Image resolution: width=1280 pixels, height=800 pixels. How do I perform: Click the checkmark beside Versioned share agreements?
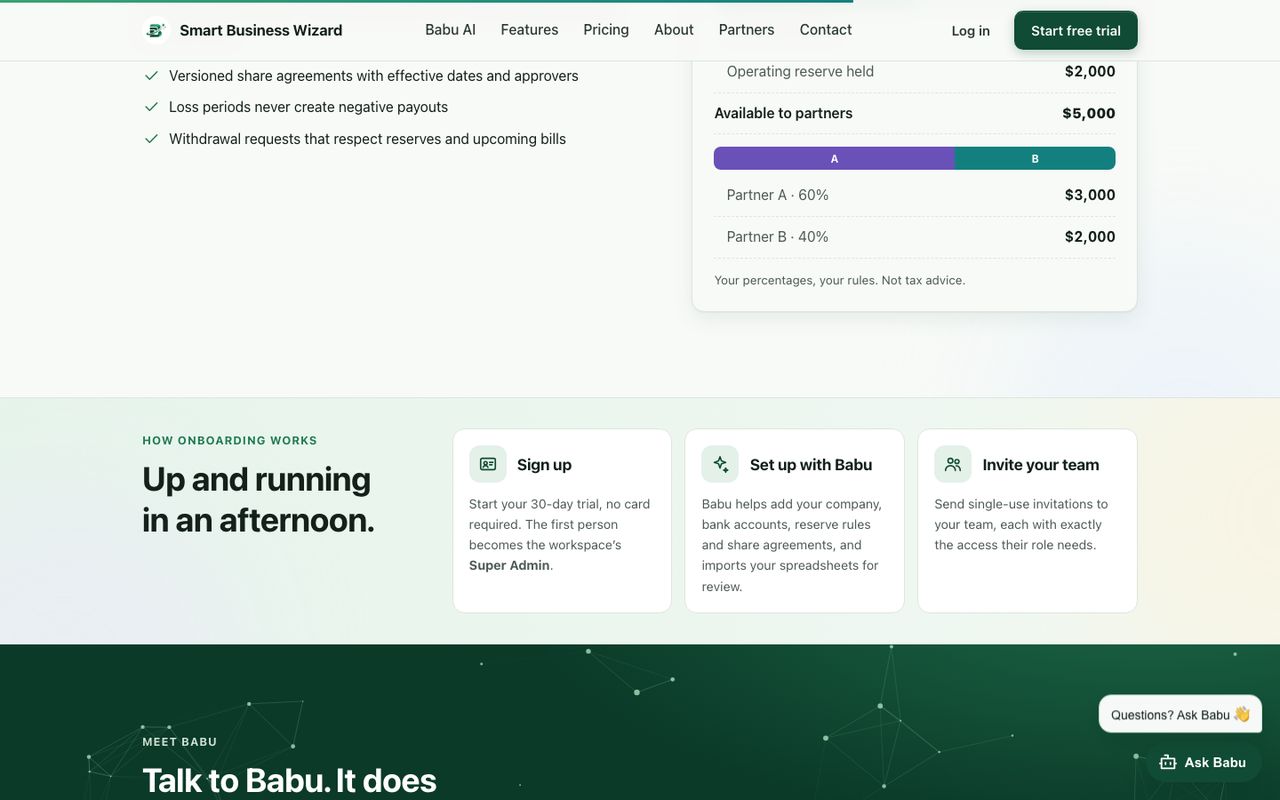click(x=151, y=75)
